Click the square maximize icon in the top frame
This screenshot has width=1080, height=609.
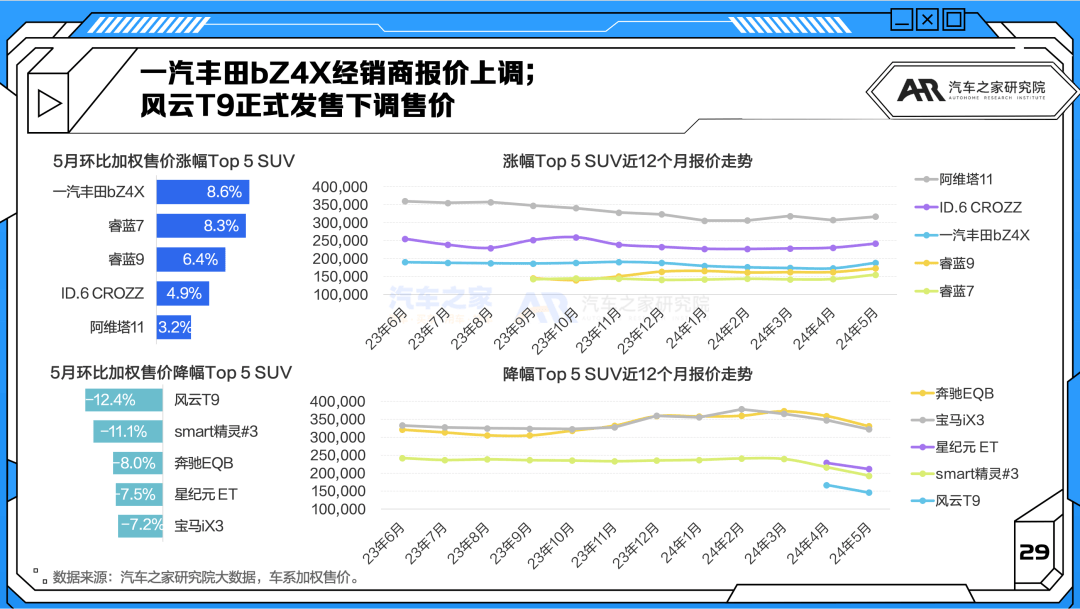click(954, 19)
